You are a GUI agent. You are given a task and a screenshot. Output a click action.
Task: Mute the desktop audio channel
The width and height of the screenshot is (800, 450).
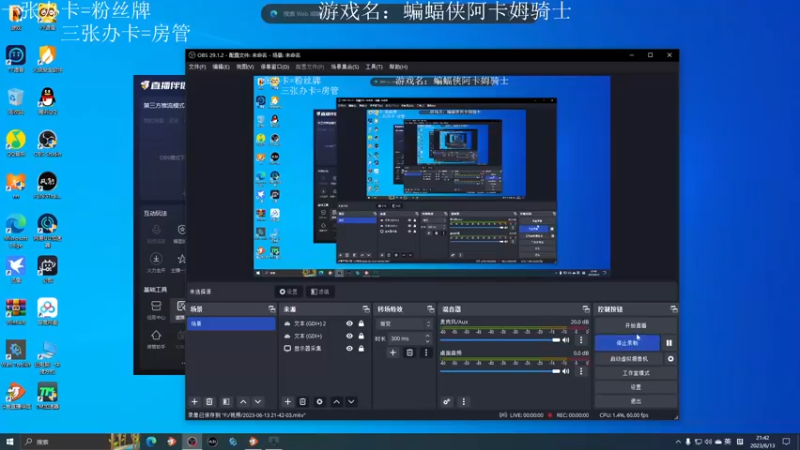566,371
